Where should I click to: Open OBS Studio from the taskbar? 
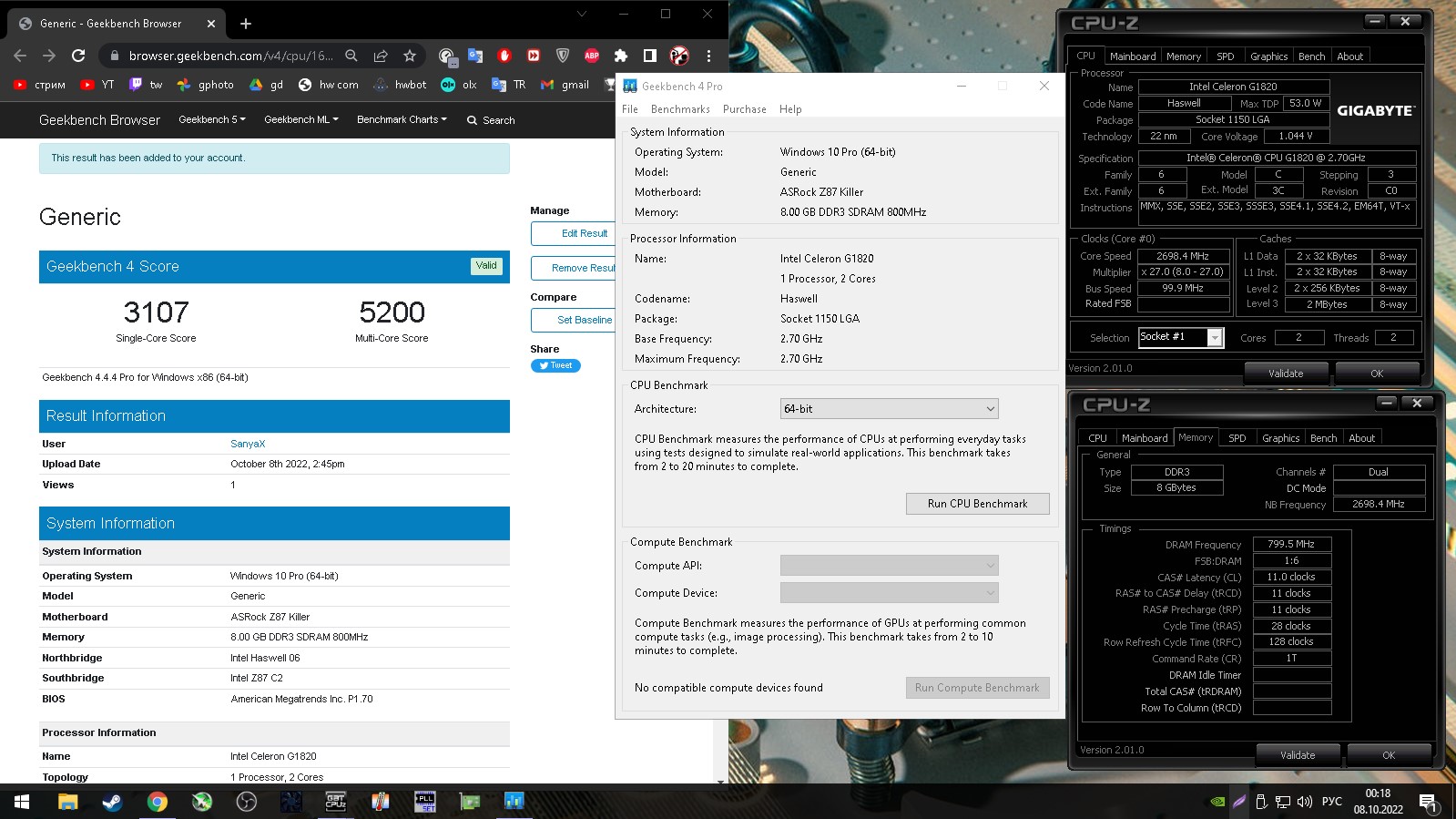[x=246, y=802]
